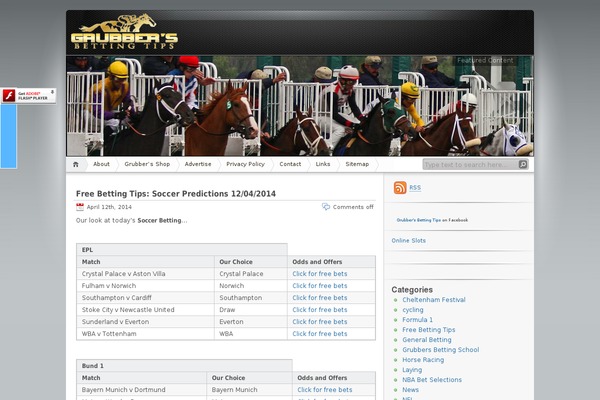600x400 pixels.
Task: Select the Categories sidebar heading
Action: click(412, 290)
